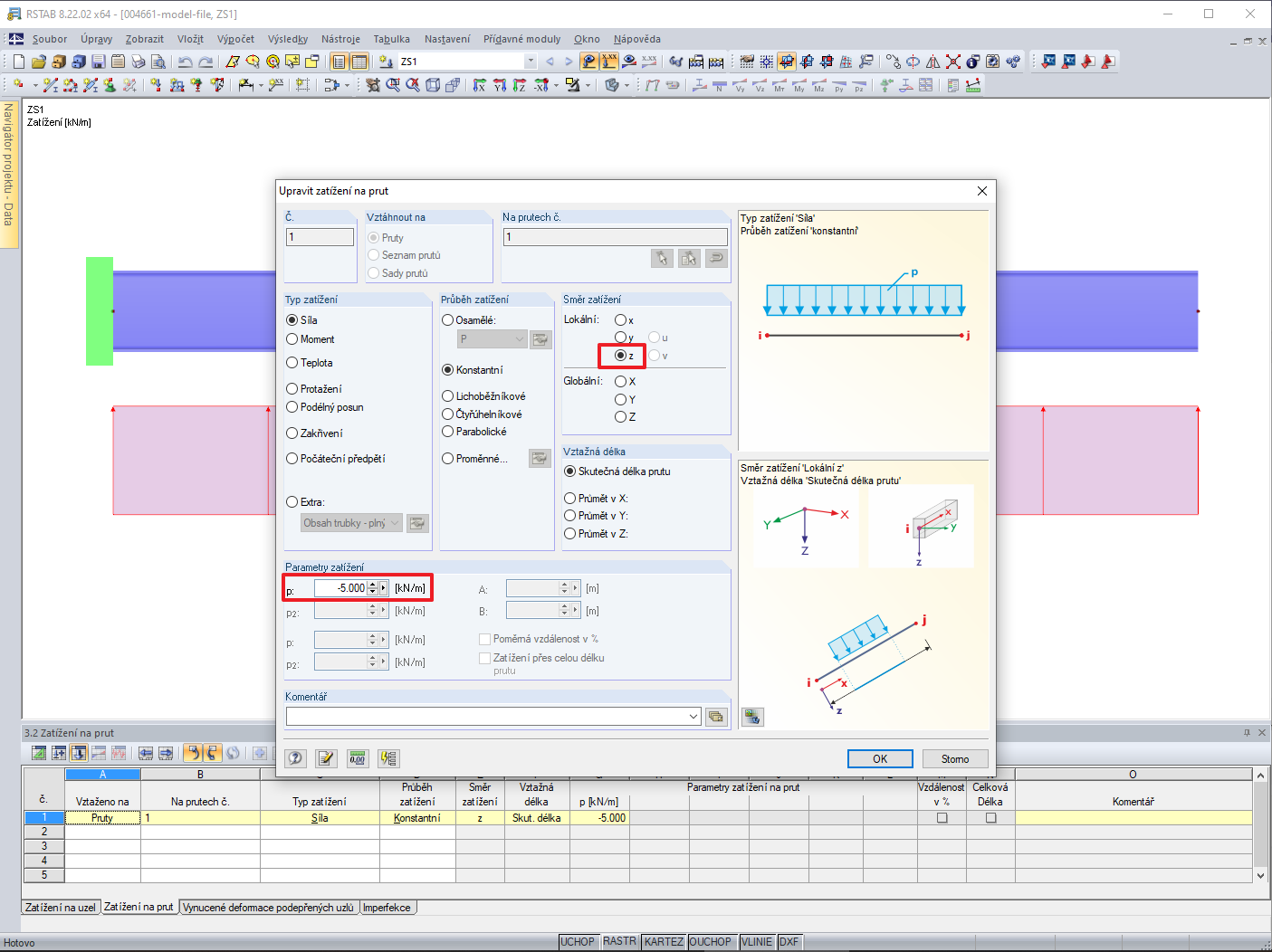Toggle the table display icon in the toolbar
Image resolution: width=1272 pixels, height=952 pixels.
[359, 62]
